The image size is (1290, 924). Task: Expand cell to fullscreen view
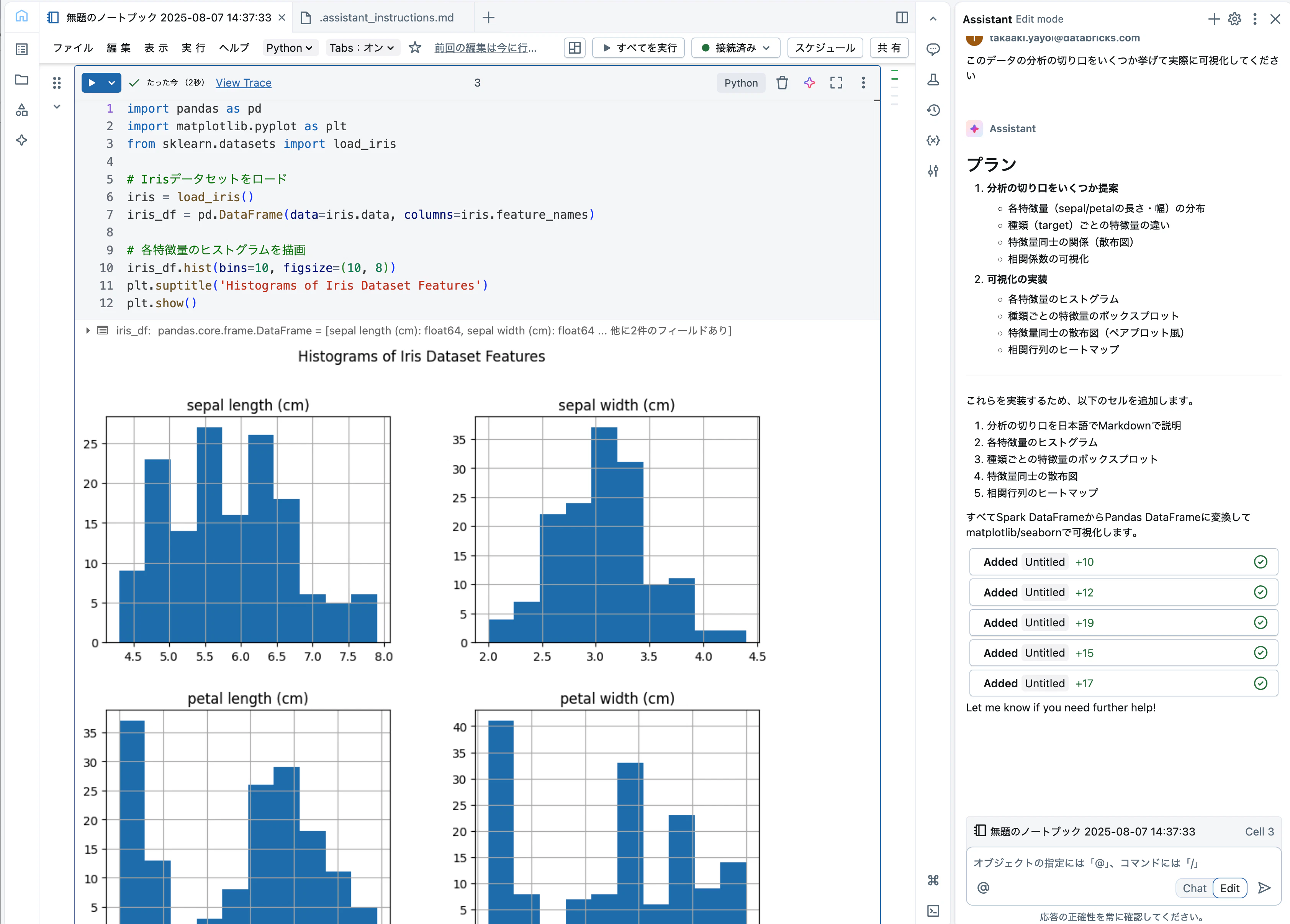point(836,82)
